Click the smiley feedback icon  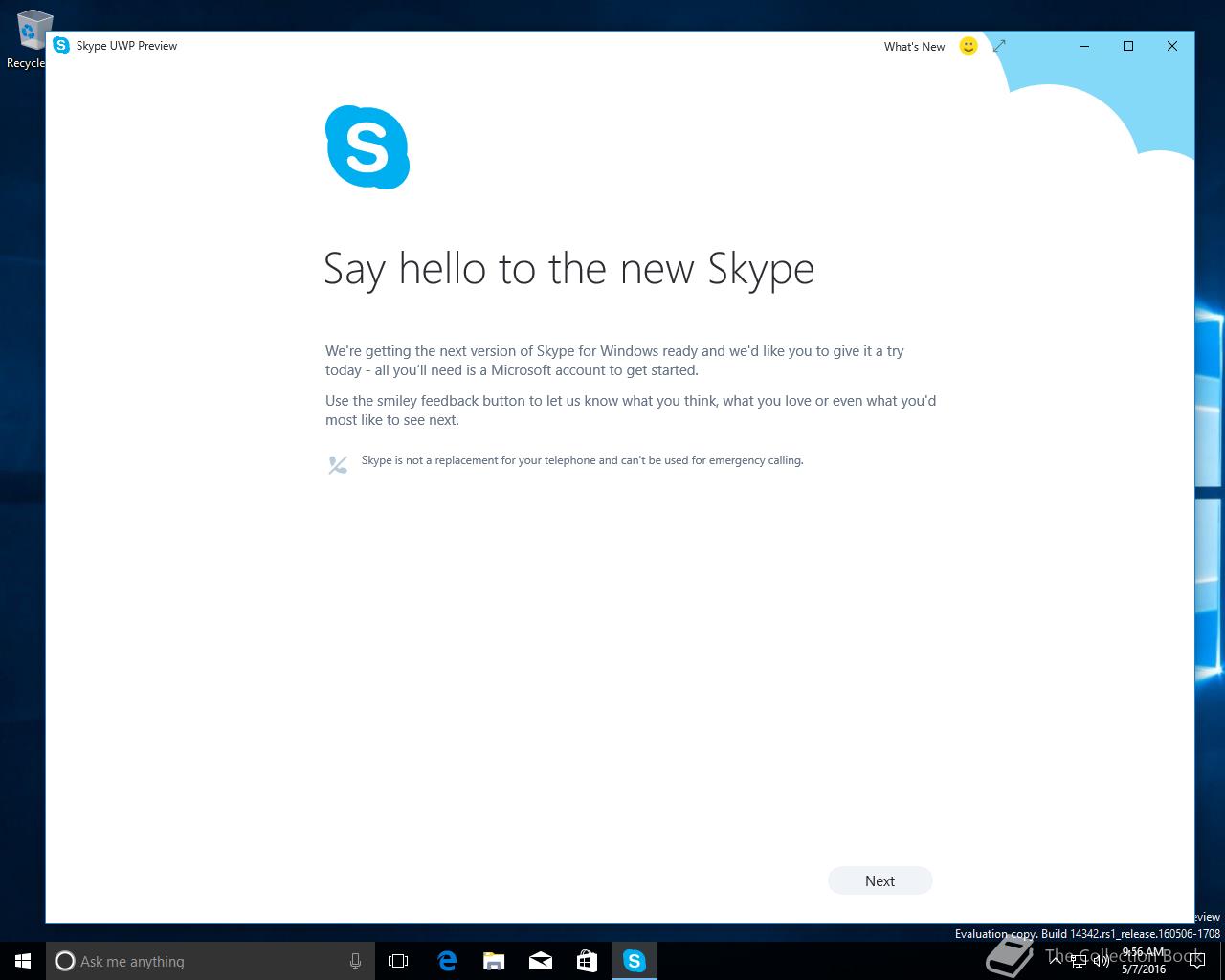click(x=969, y=46)
